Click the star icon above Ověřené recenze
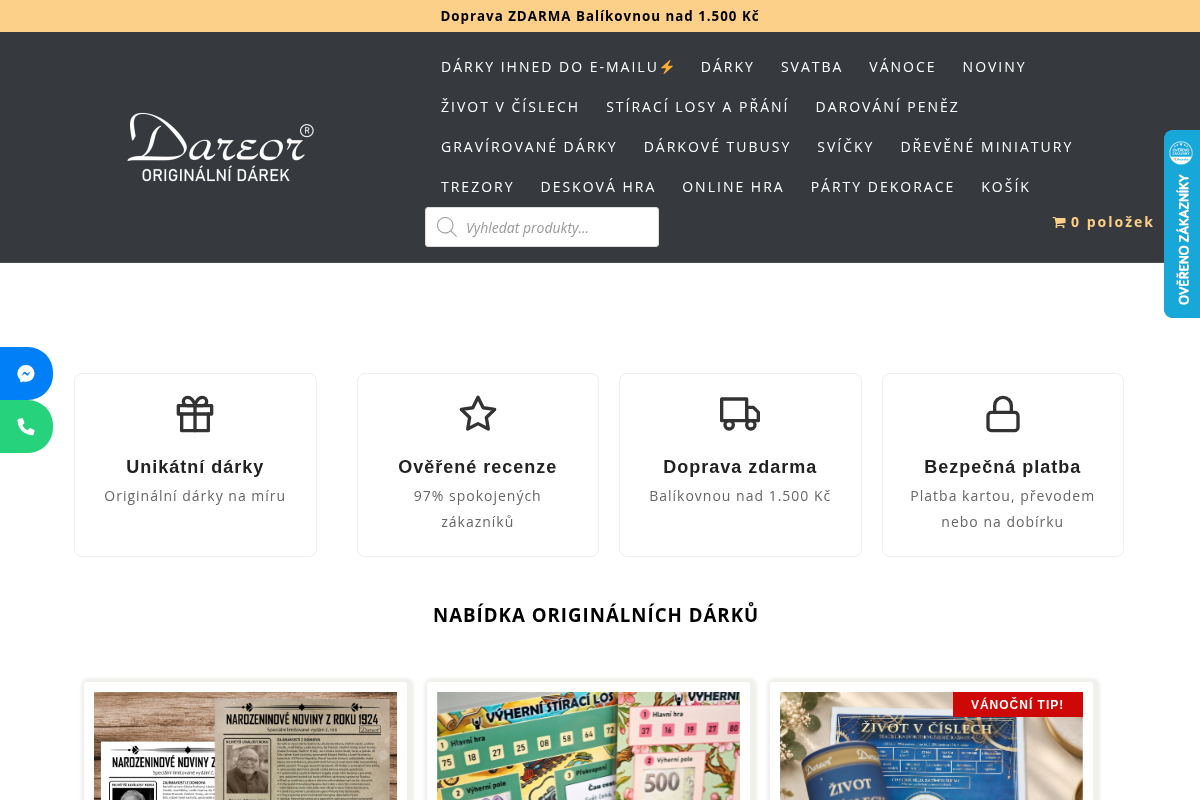 pos(478,414)
